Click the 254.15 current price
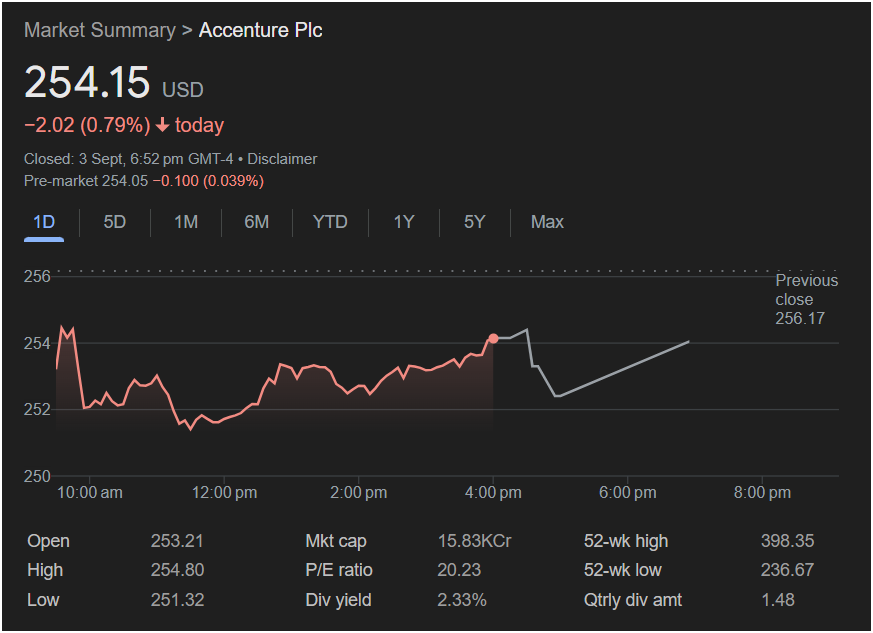Screen dimensions: 873x633 (87, 82)
